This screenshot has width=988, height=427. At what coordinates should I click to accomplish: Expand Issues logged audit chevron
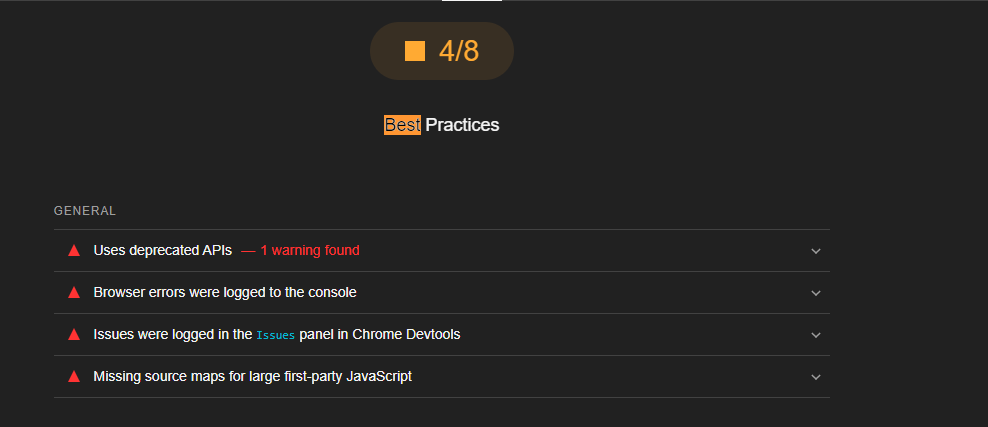pyautogui.click(x=816, y=335)
